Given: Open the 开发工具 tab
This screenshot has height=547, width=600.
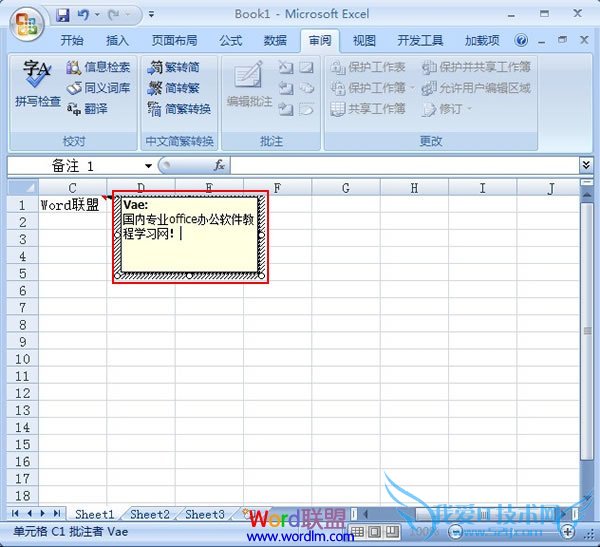Looking at the screenshot, I should 420,40.
